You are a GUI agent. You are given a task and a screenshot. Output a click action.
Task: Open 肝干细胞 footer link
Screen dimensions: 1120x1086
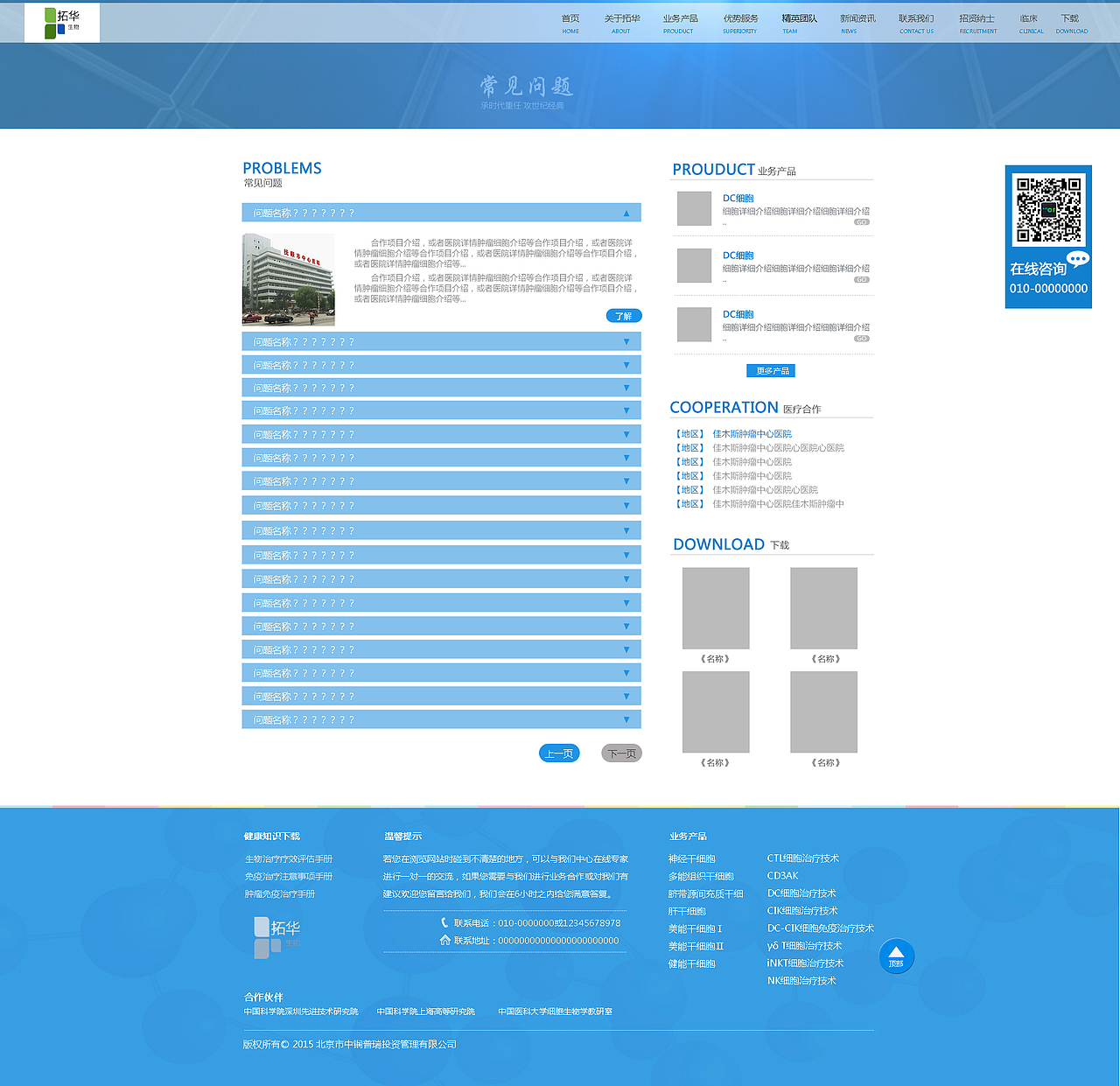pos(687,912)
